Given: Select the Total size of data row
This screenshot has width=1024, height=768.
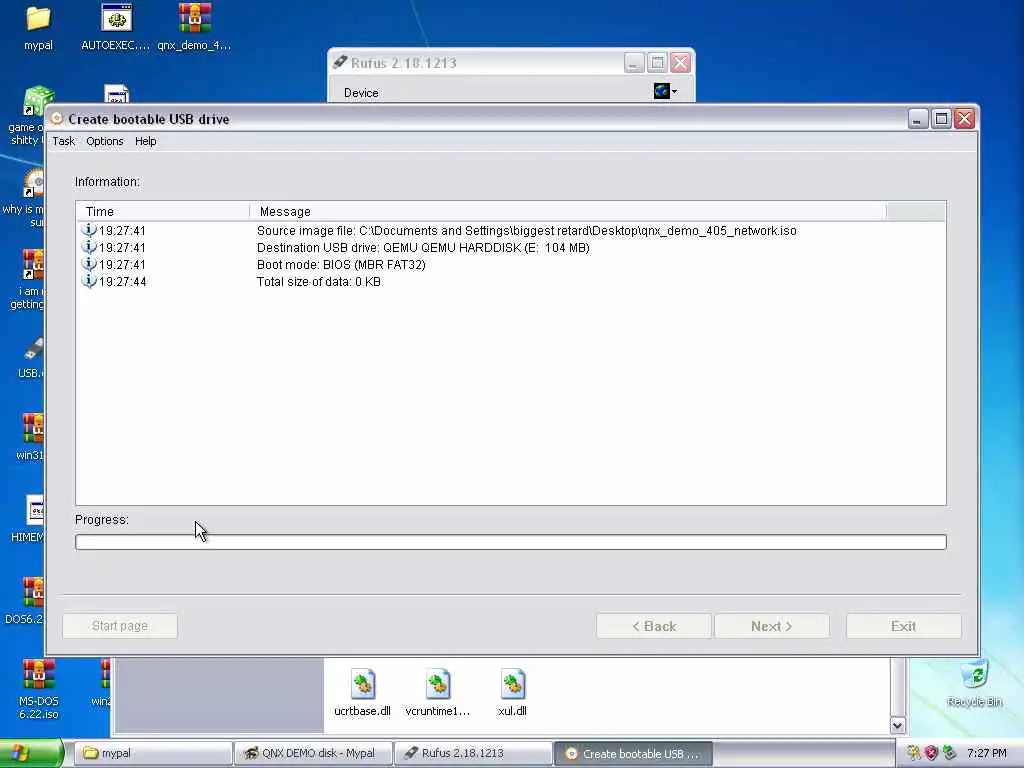Looking at the screenshot, I should [x=511, y=281].
